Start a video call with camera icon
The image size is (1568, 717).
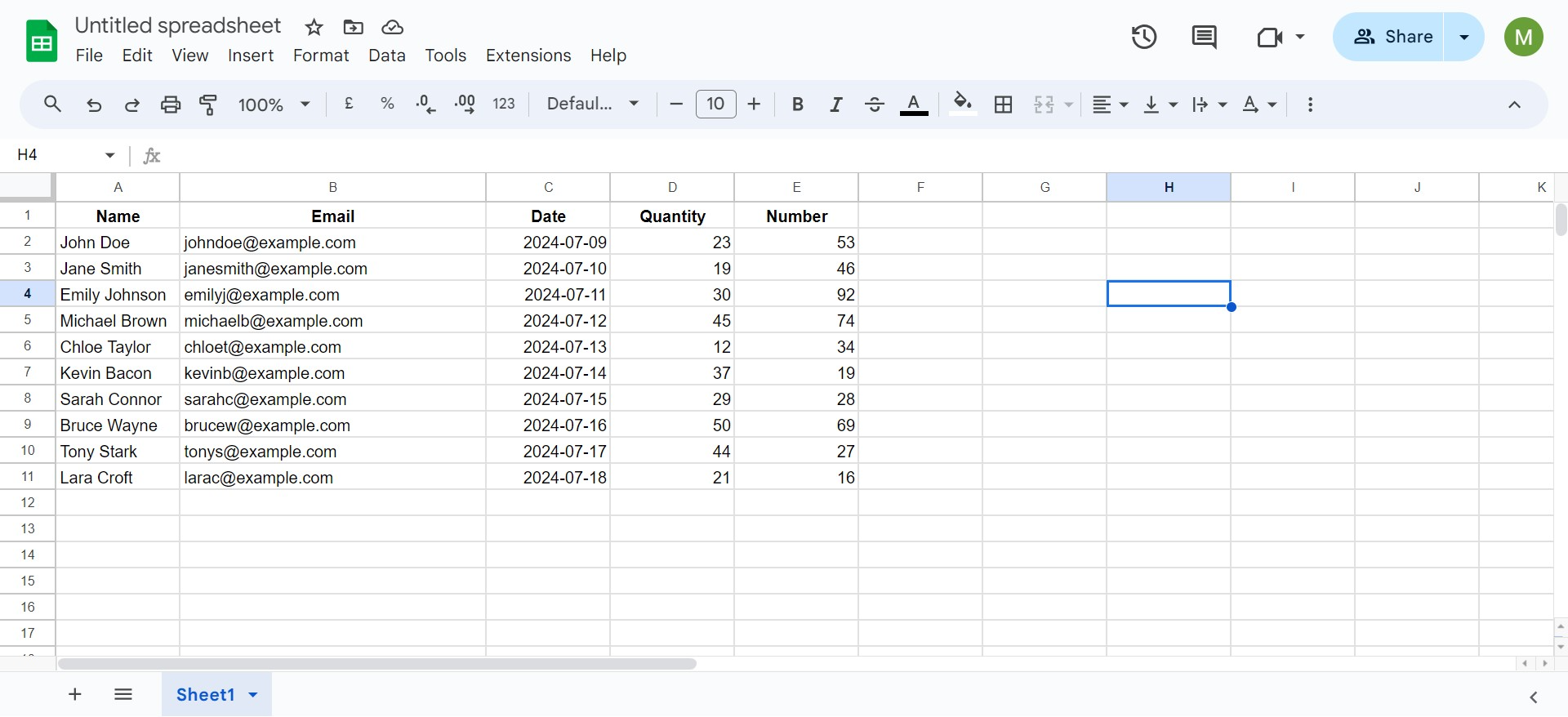pos(1270,37)
